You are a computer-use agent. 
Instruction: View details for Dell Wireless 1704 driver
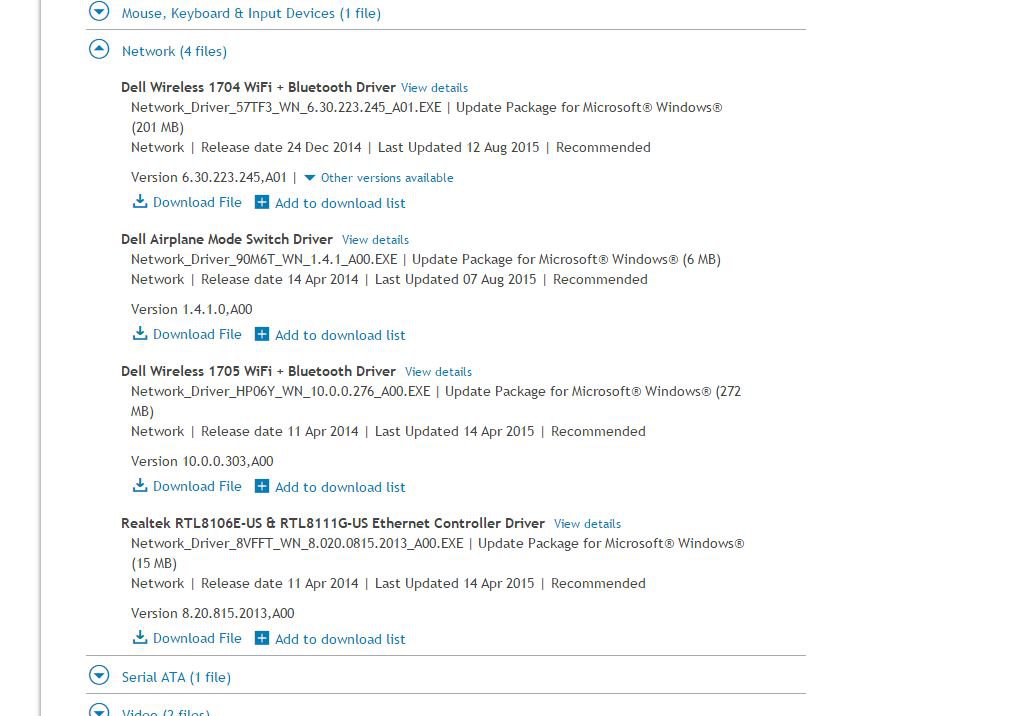[434, 88]
